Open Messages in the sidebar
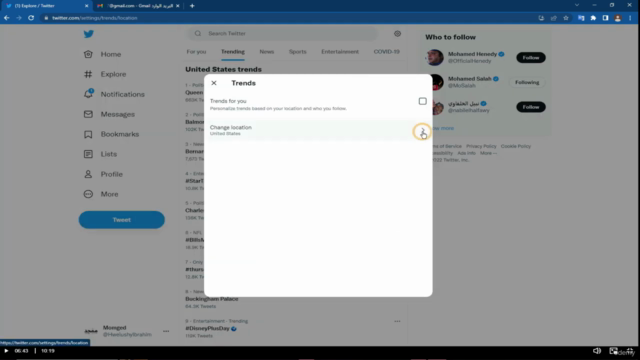 (109, 114)
